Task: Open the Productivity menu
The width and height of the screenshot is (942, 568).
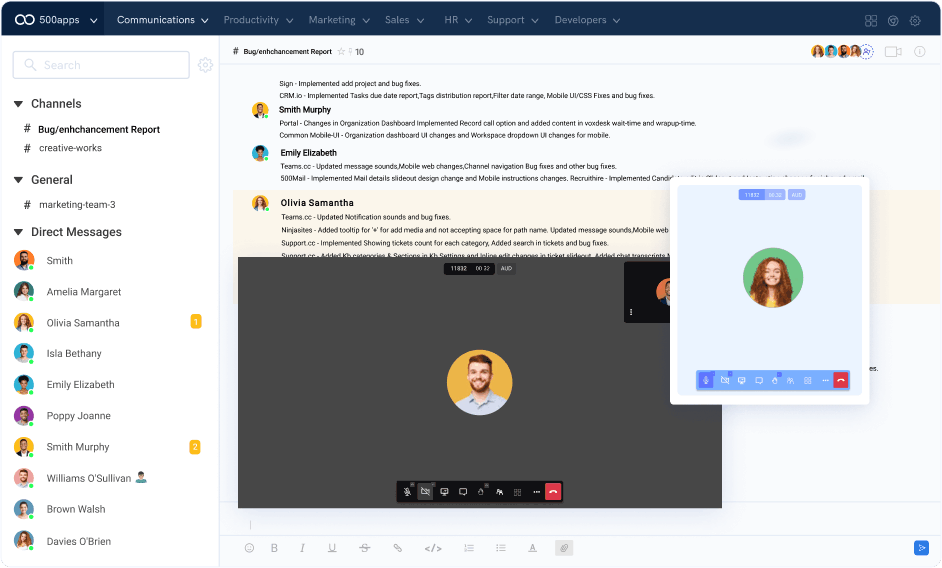Action: click(x=258, y=20)
